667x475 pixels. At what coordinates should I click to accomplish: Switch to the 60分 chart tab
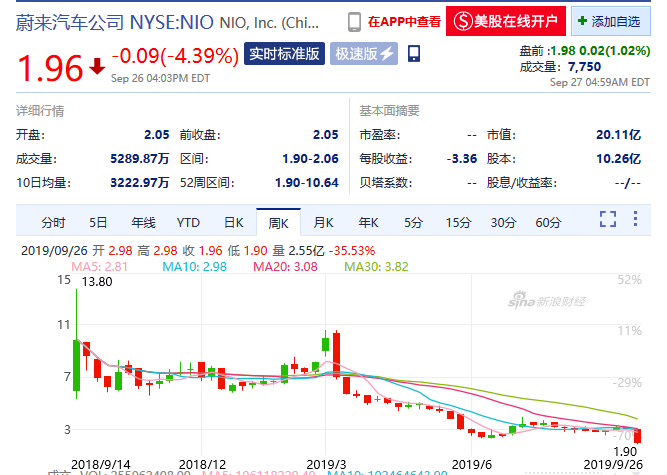point(548,222)
